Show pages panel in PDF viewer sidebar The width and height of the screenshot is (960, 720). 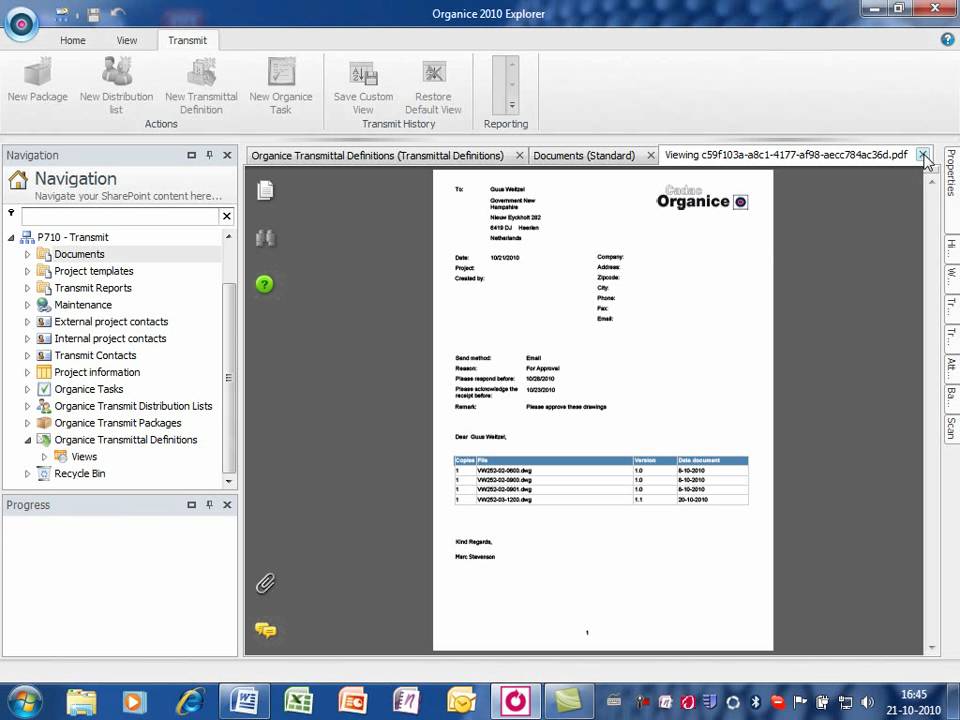tap(265, 190)
